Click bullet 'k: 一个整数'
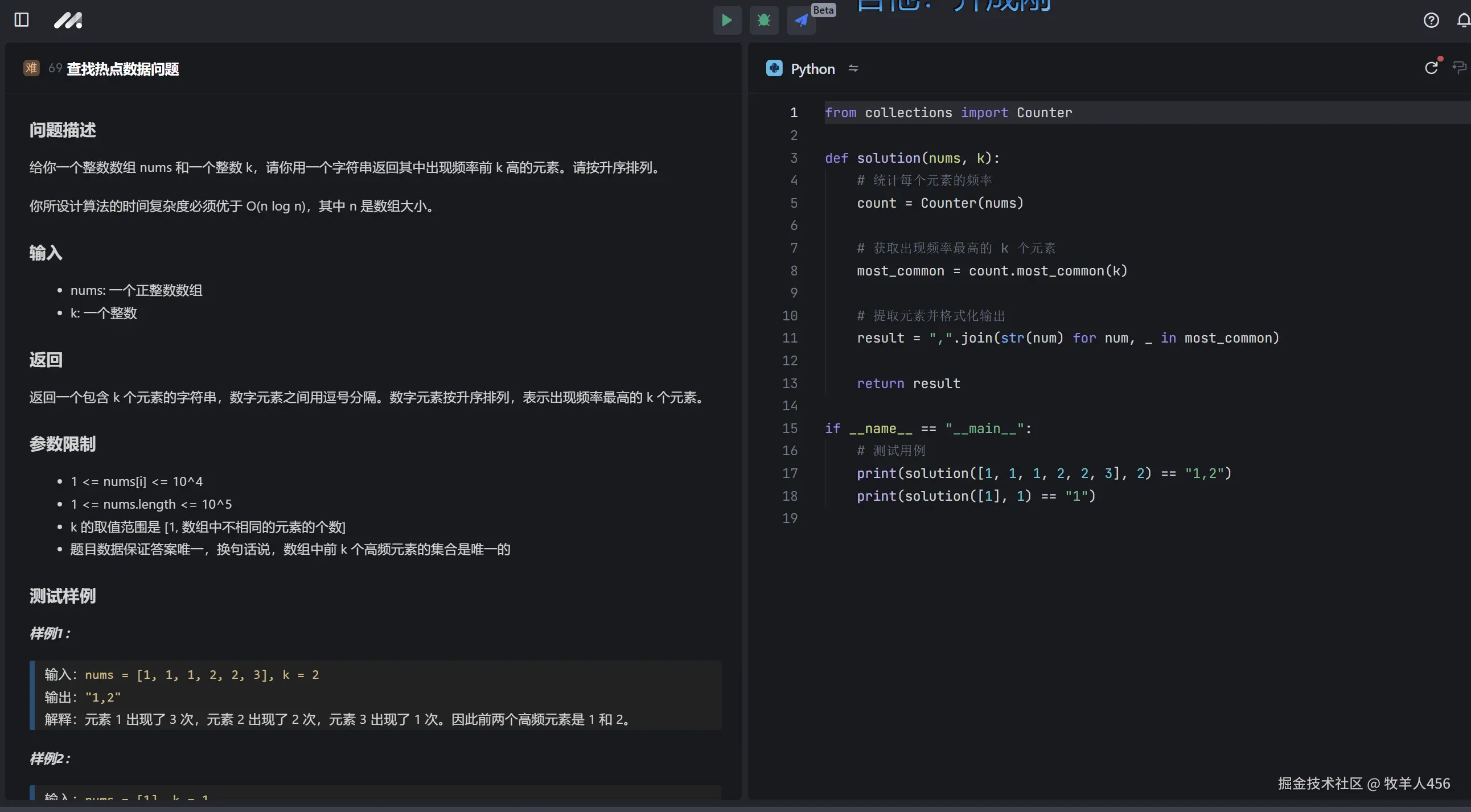The width and height of the screenshot is (1471, 812). pyautogui.click(x=104, y=314)
